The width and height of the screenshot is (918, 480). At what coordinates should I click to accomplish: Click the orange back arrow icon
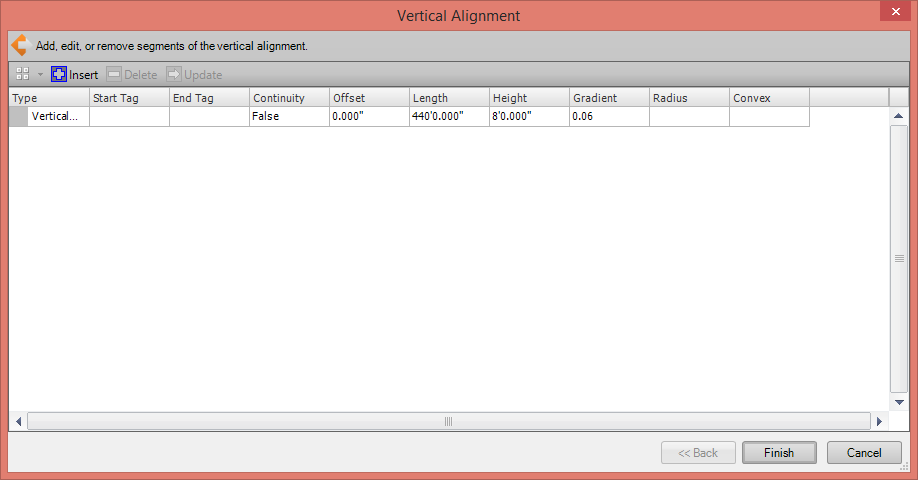pyautogui.click(x=21, y=46)
